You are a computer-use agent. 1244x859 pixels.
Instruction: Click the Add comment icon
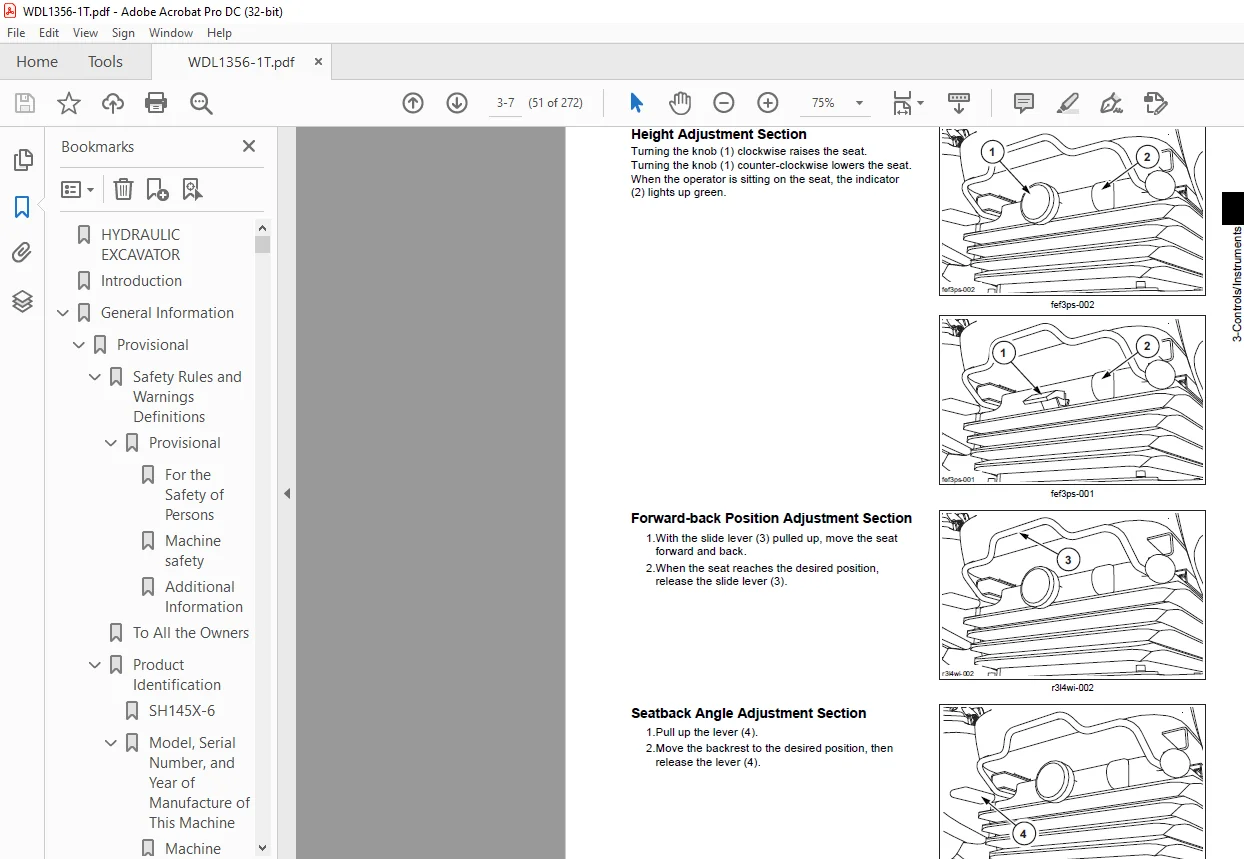point(1024,103)
